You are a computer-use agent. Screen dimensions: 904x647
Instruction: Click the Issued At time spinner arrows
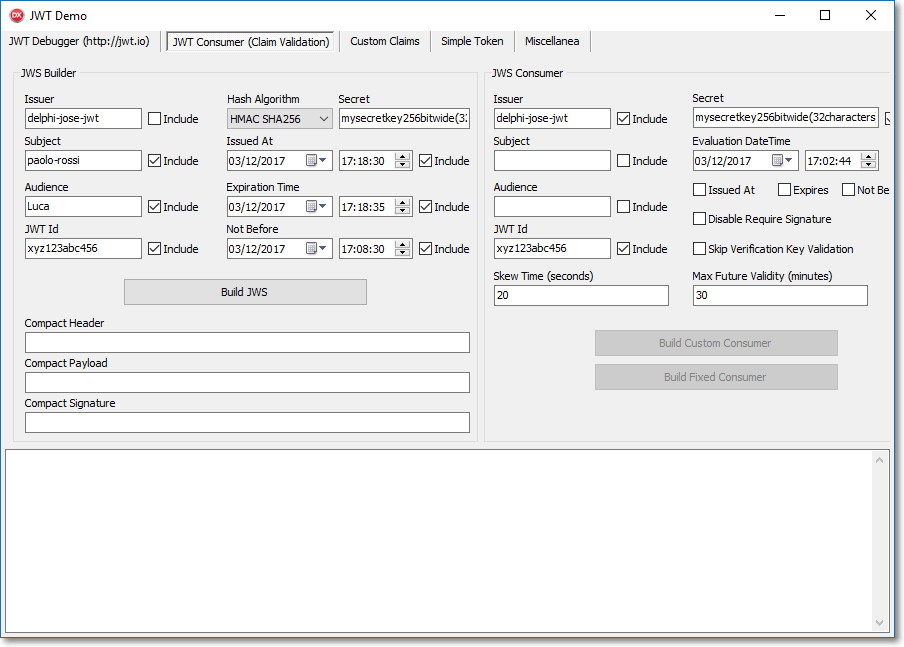click(403, 161)
